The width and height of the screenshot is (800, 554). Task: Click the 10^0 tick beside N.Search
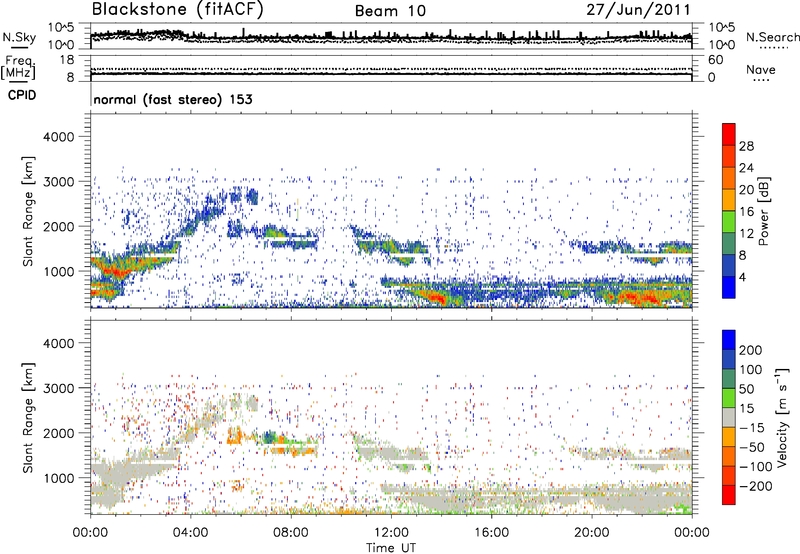coord(722,45)
